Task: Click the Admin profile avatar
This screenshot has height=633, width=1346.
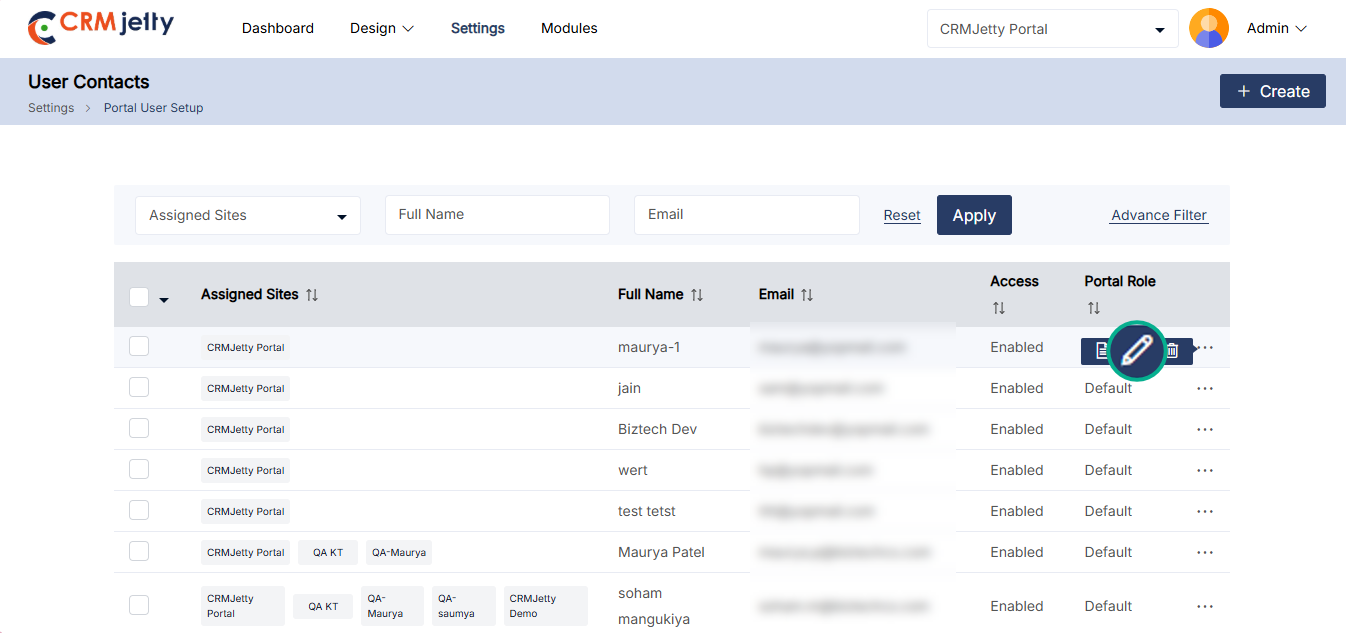Action: click(1208, 28)
